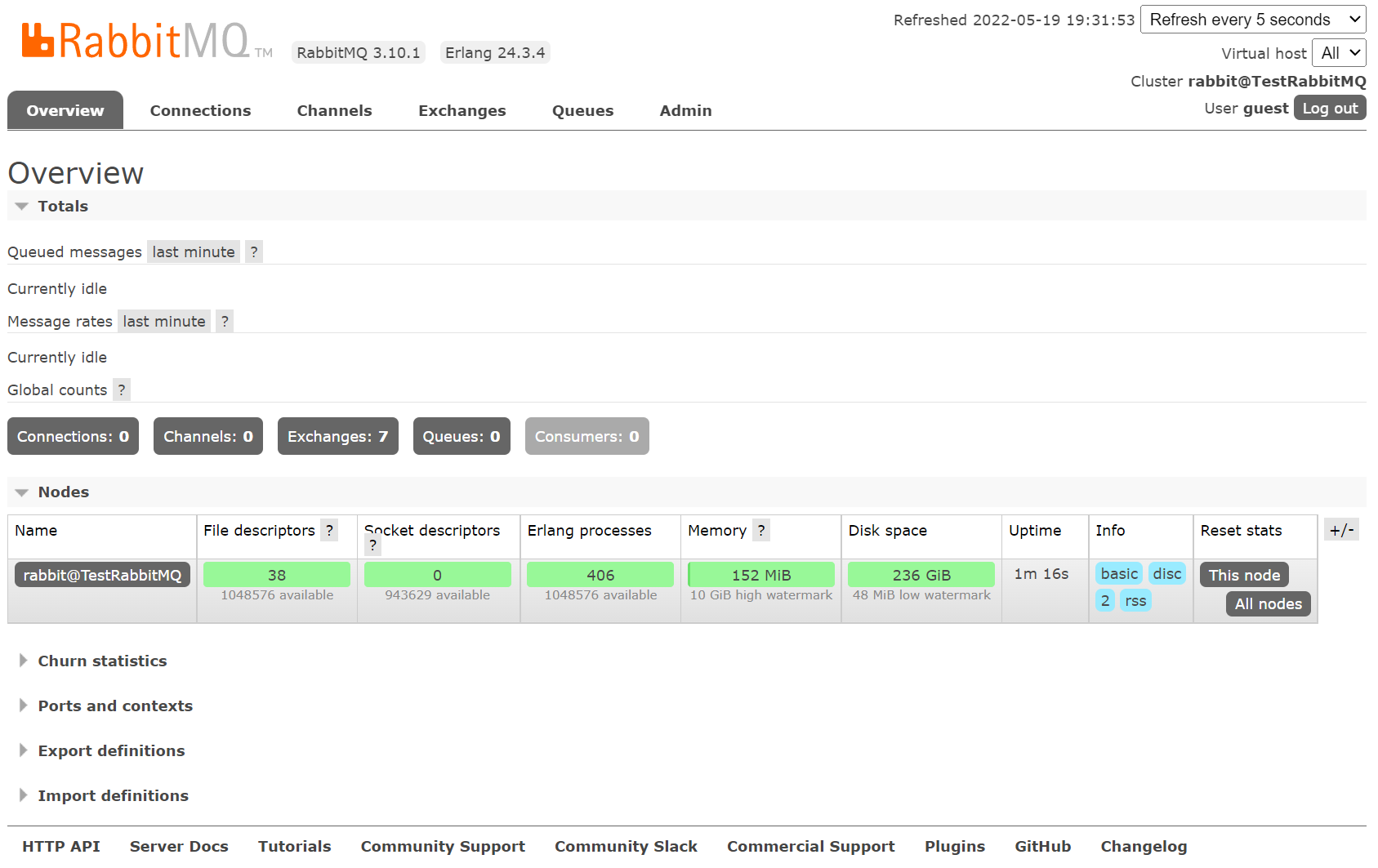Open help for Message rates
The width and height of the screenshot is (1378, 868).
[x=225, y=322]
